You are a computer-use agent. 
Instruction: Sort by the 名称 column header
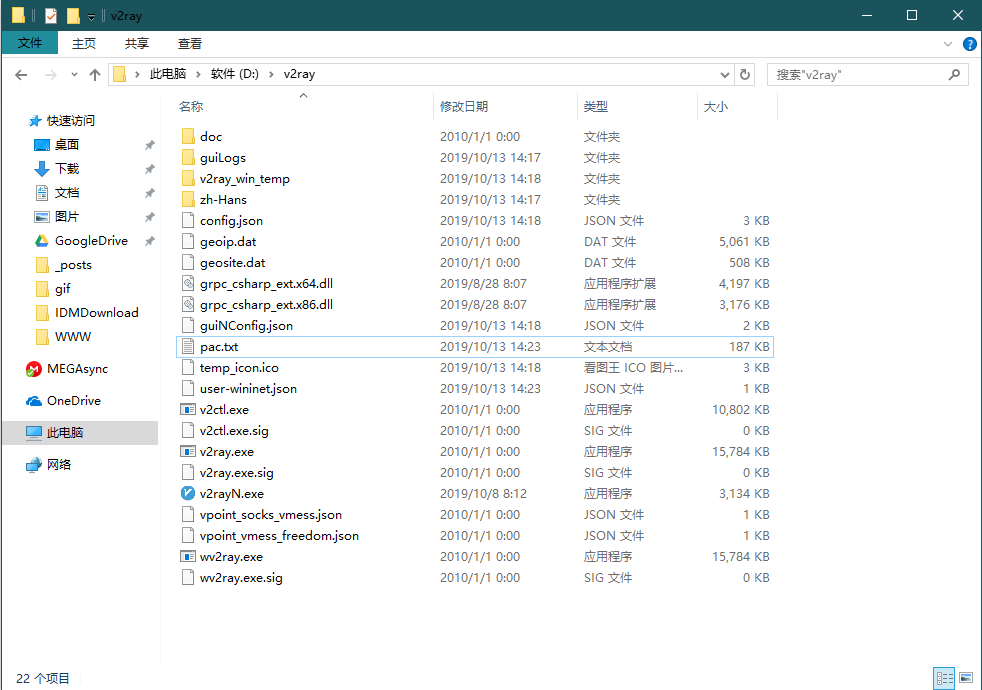(305, 106)
